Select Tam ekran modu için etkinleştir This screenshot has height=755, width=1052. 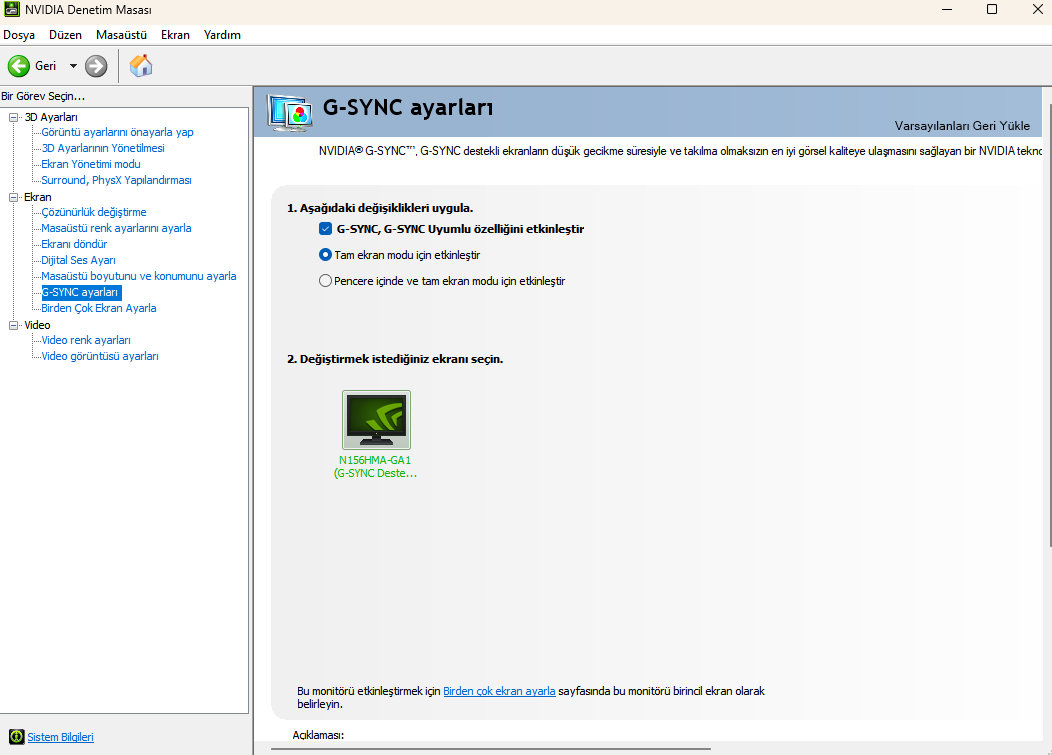tap(325, 255)
